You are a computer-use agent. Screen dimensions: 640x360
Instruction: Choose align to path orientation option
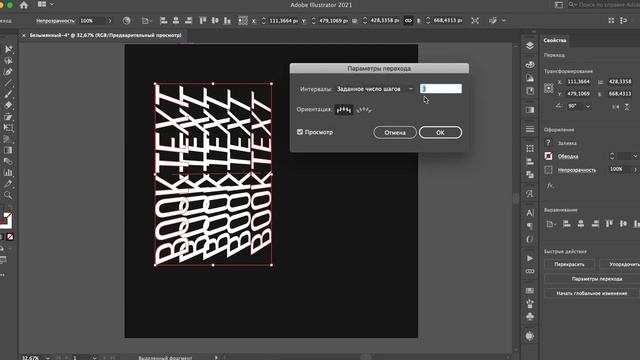[364, 109]
